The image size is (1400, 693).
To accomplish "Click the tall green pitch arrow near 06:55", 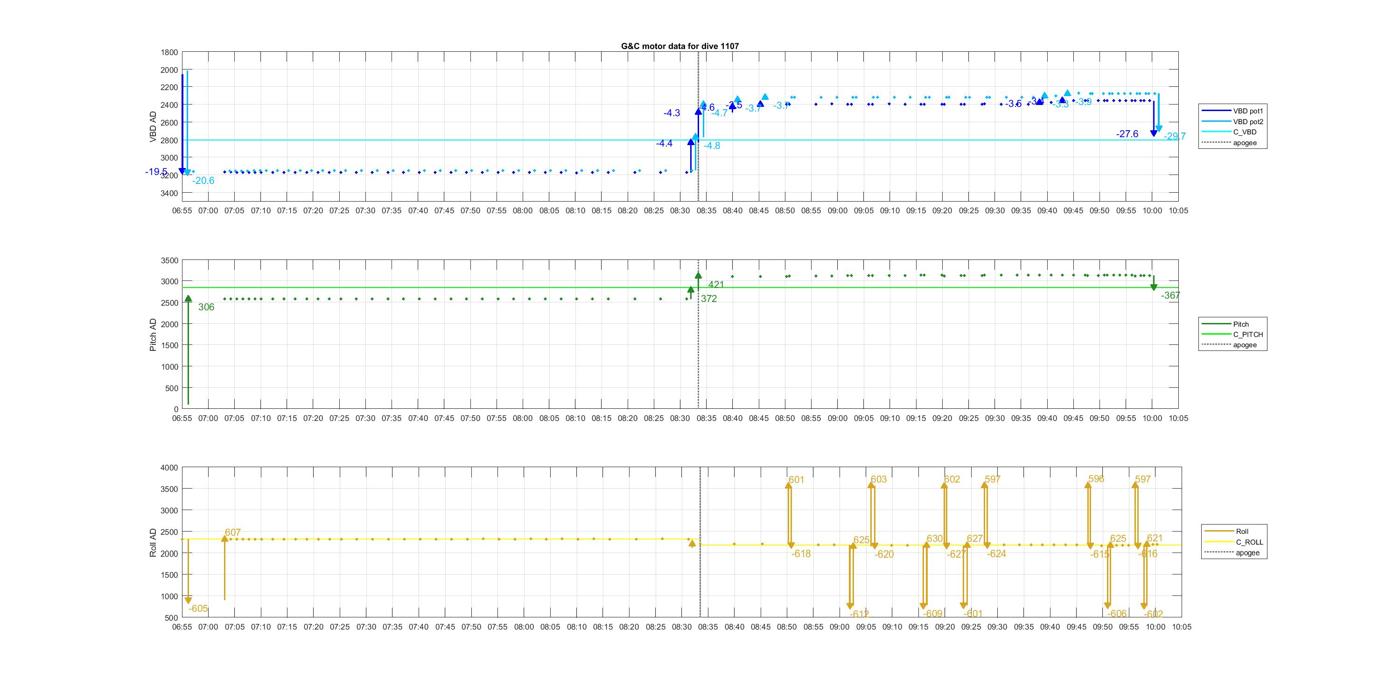I will [x=188, y=350].
